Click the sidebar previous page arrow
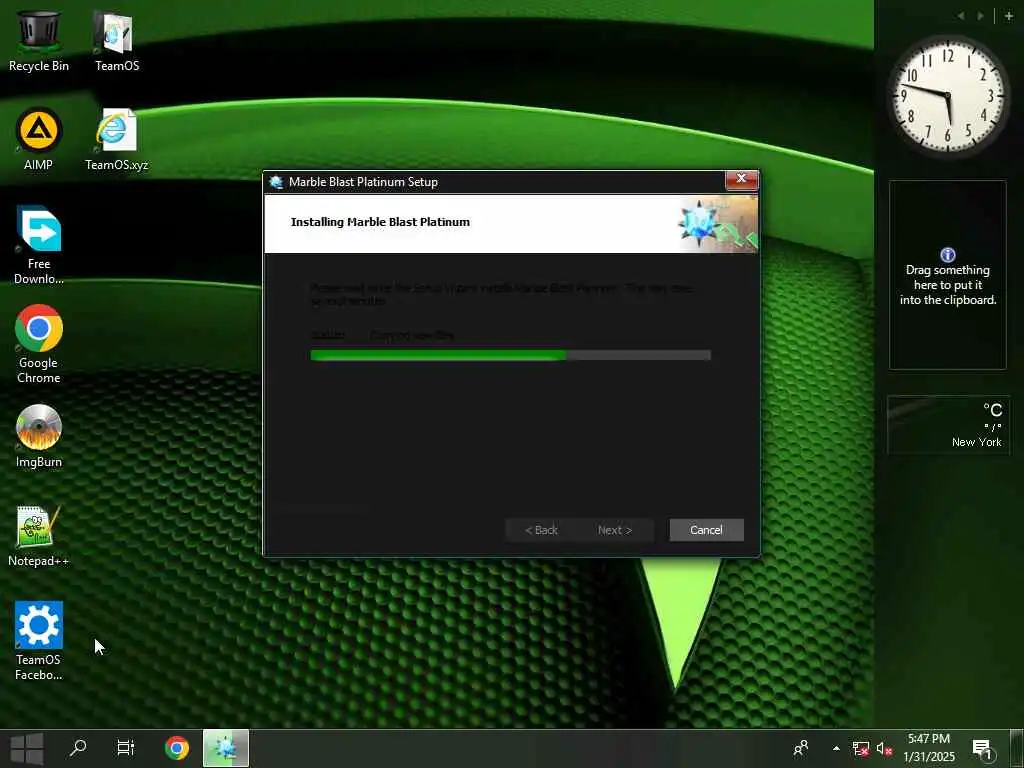The image size is (1024, 768). pos(961,16)
